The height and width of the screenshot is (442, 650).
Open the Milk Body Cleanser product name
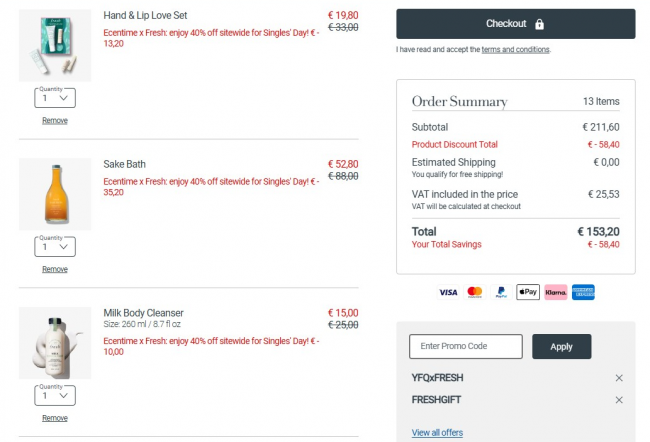(143, 313)
